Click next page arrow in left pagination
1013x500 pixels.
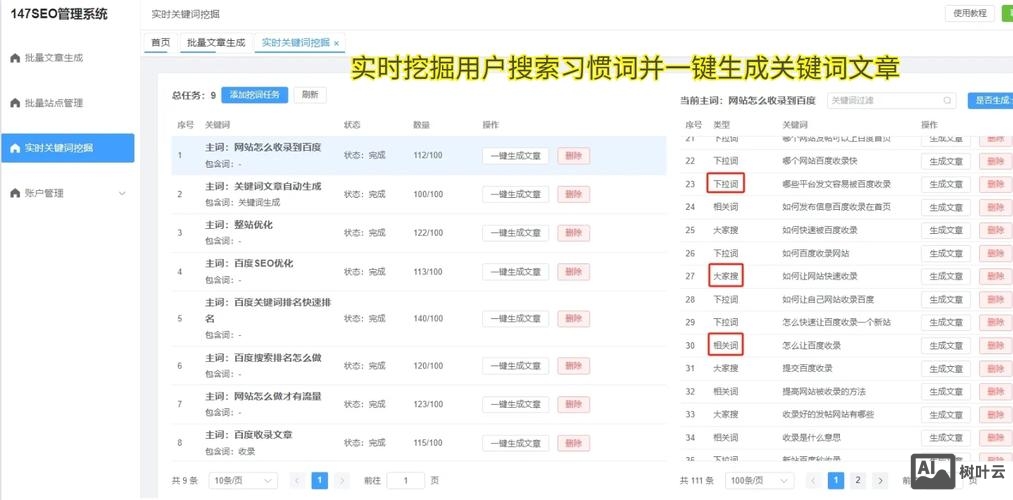342,481
